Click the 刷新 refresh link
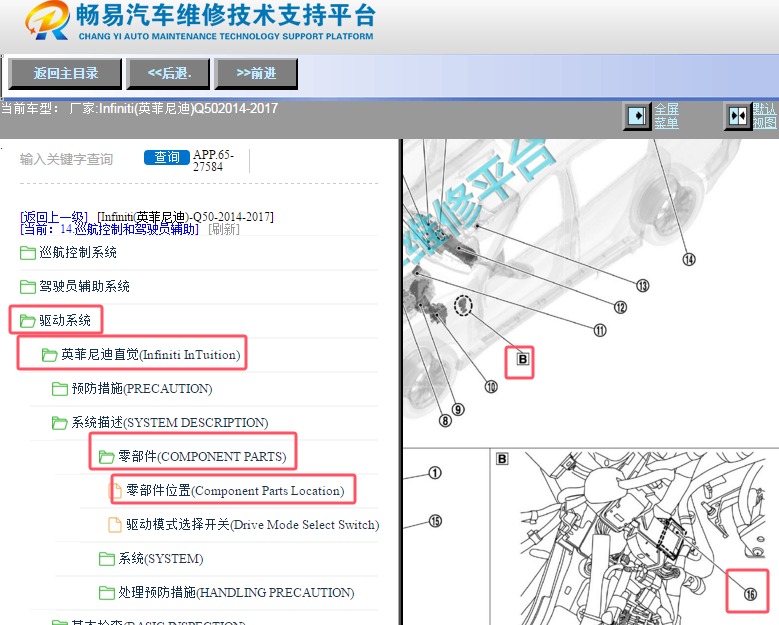Viewport: 779px width, 625px height. tap(224, 229)
